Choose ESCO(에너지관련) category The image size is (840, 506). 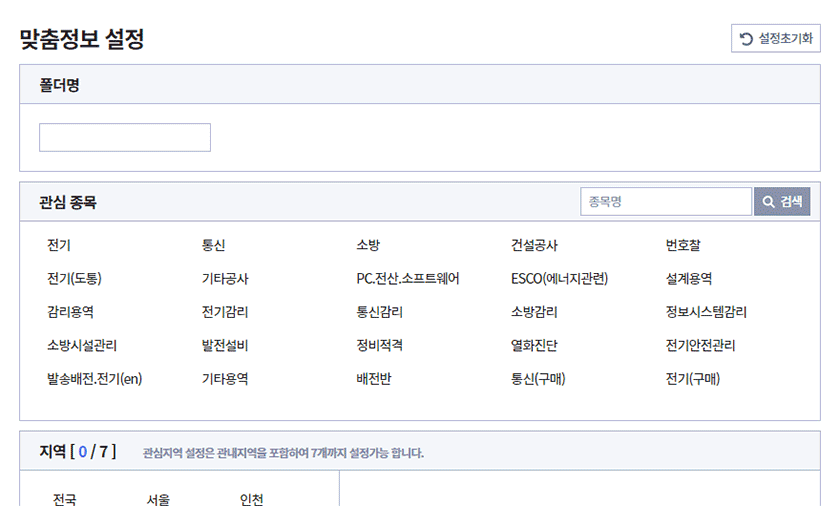pos(559,278)
